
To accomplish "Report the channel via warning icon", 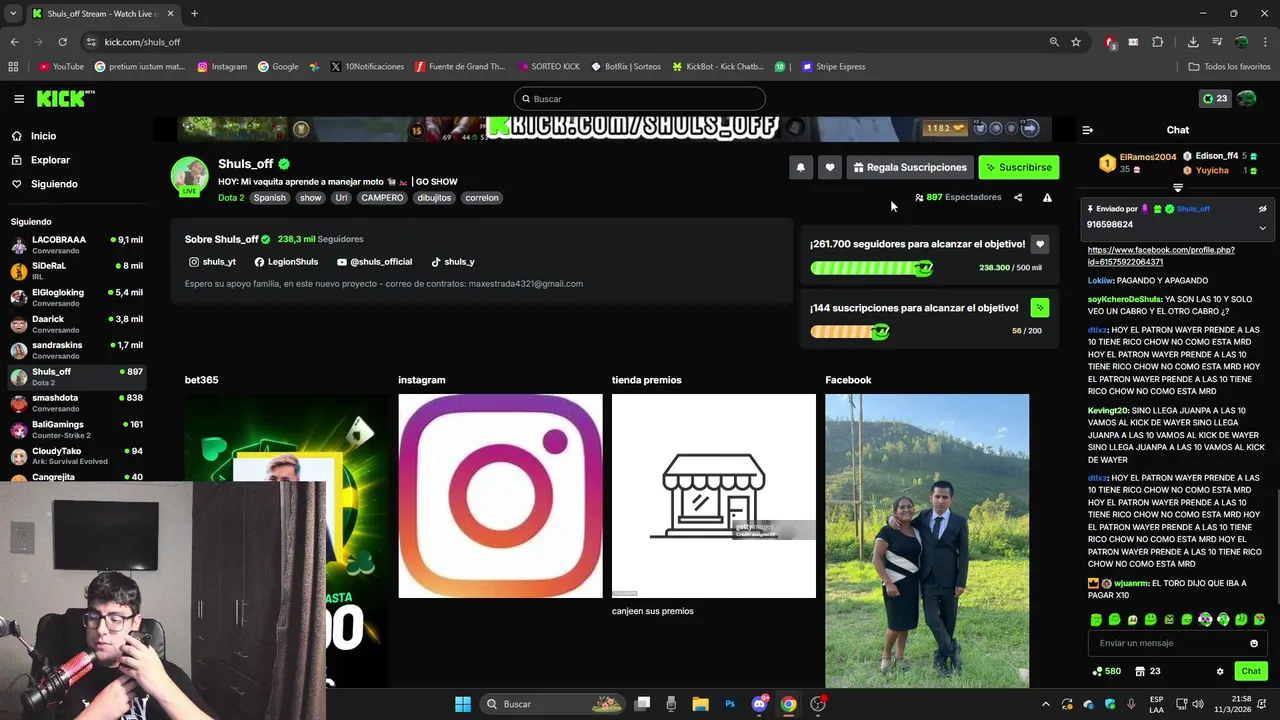I will [x=1047, y=197].
